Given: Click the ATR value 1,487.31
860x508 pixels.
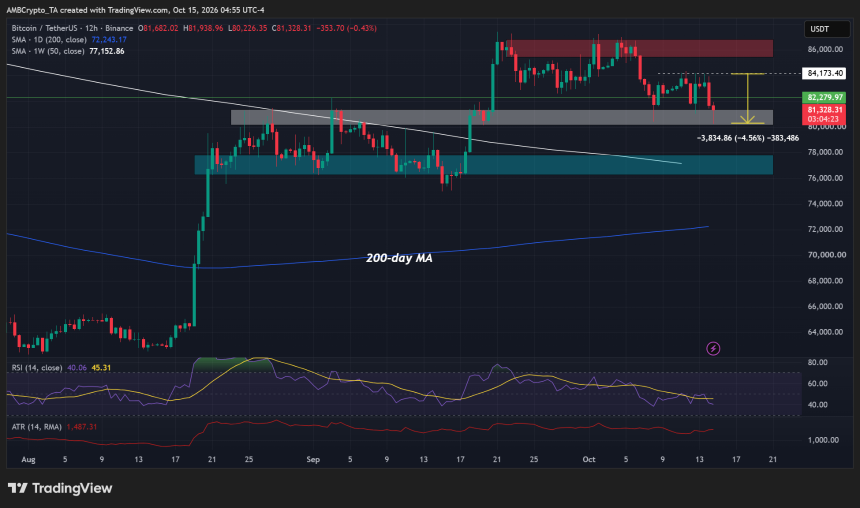Looking at the screenshot, I should click(x=82, y=427).
